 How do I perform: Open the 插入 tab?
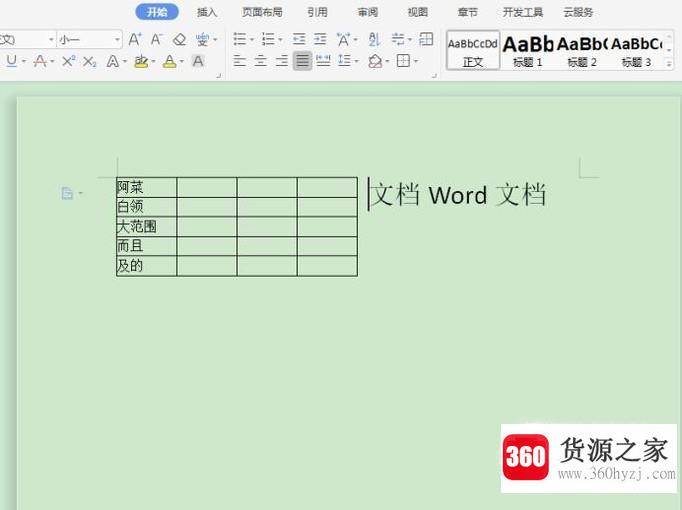click(207, 12)
